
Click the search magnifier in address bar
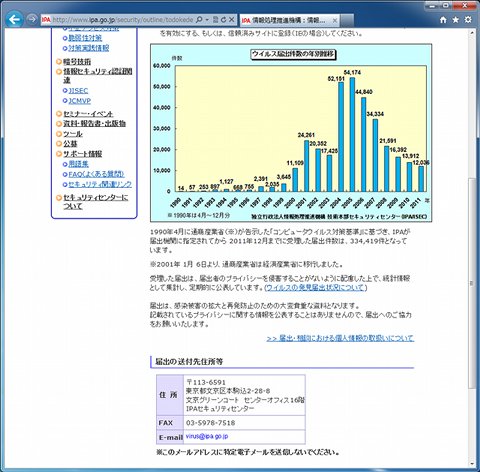[x=199, y=20]
